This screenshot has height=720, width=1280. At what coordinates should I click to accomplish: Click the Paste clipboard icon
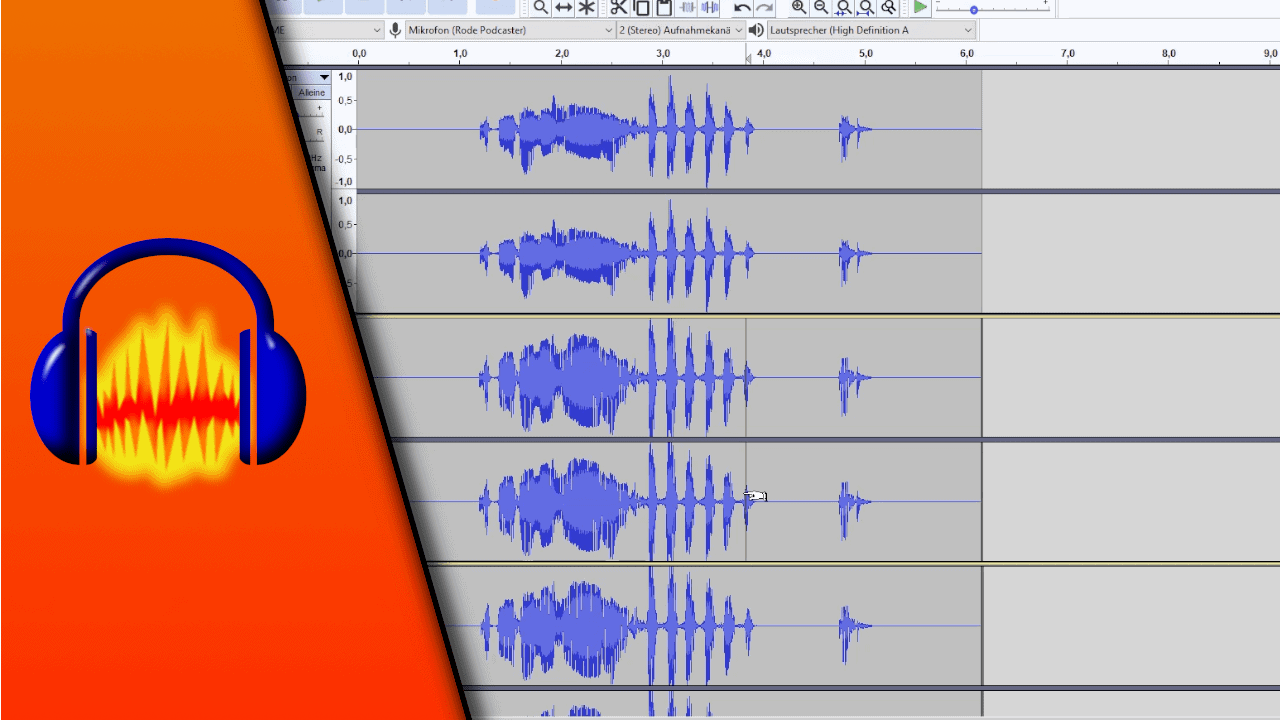pos(664,7)
